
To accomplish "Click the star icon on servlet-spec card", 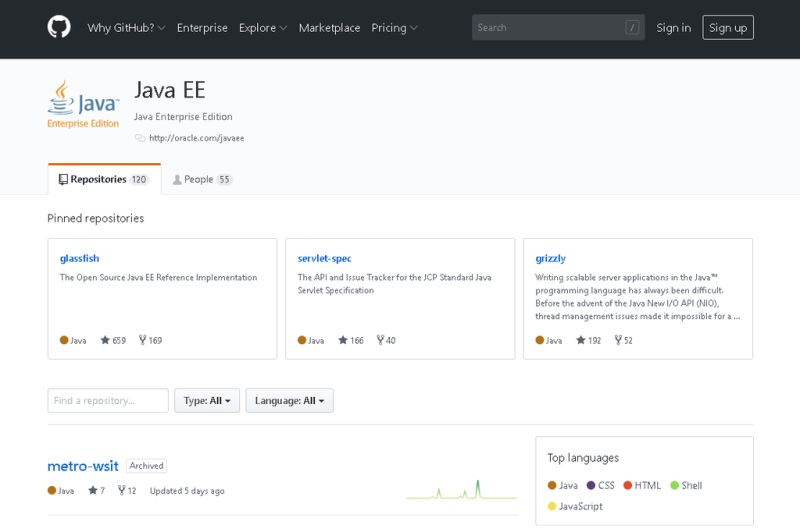I will pyautogui.click(x=343, y=340).
